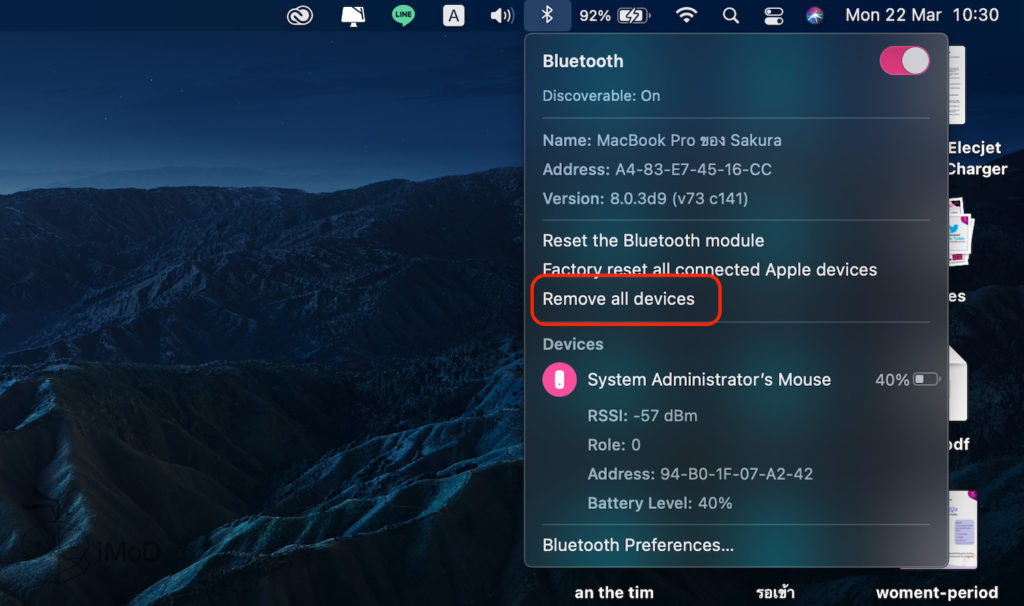The width and height of the screenshot is (1024, 606).
Task: Click the pink mouse device icon
Action: tap(559, 380)
